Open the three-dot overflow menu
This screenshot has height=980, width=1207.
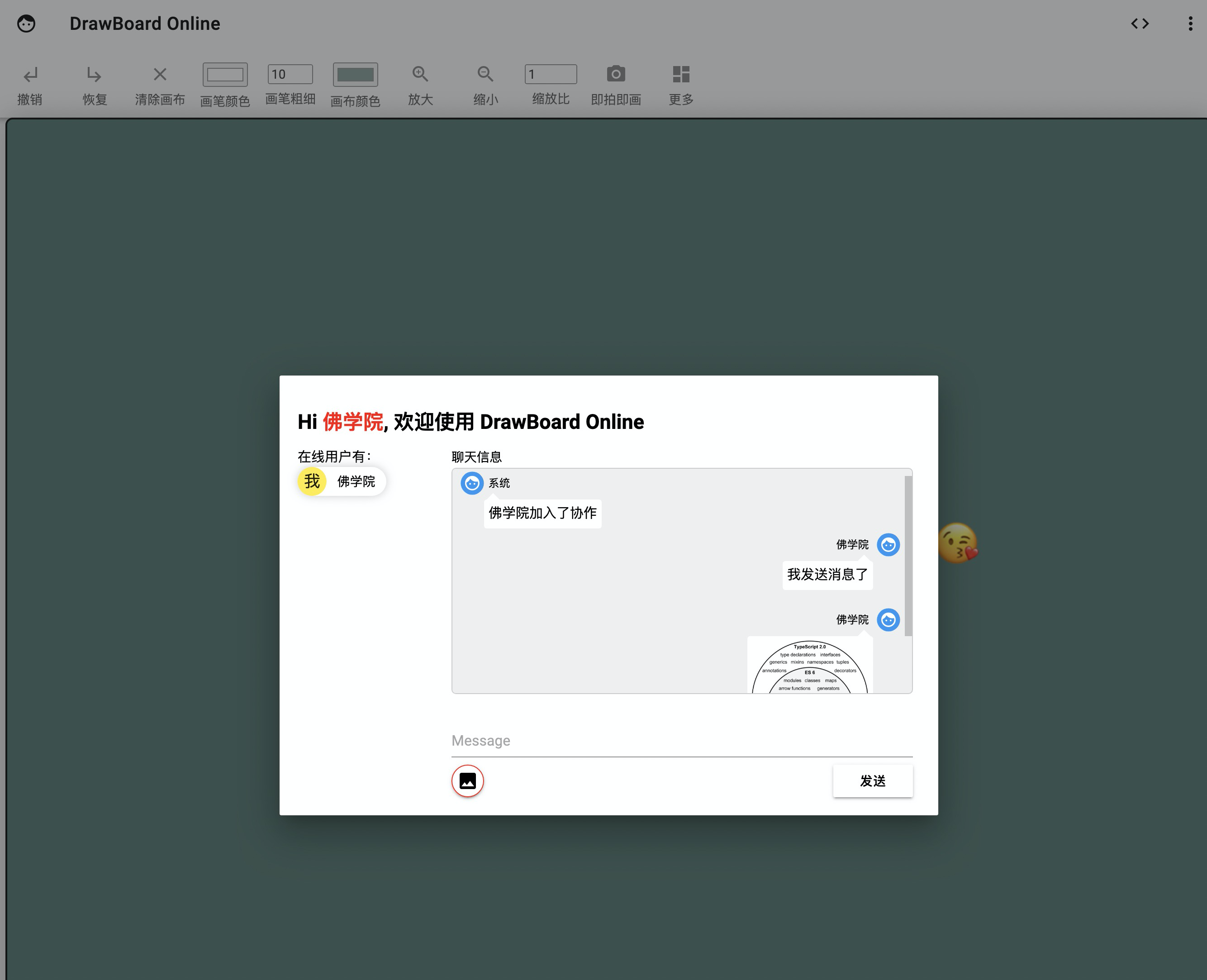[x=1190, y=24]
